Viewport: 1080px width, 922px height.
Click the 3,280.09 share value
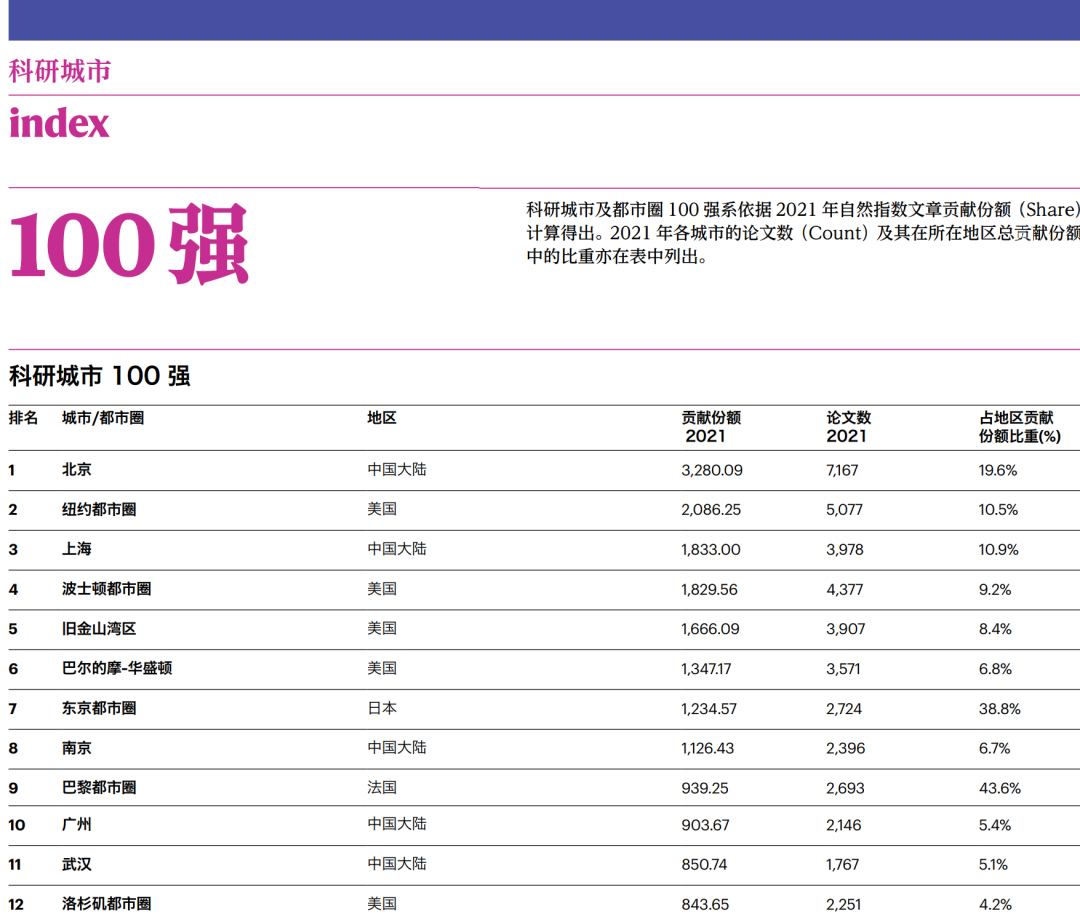[x=712, y=469]
